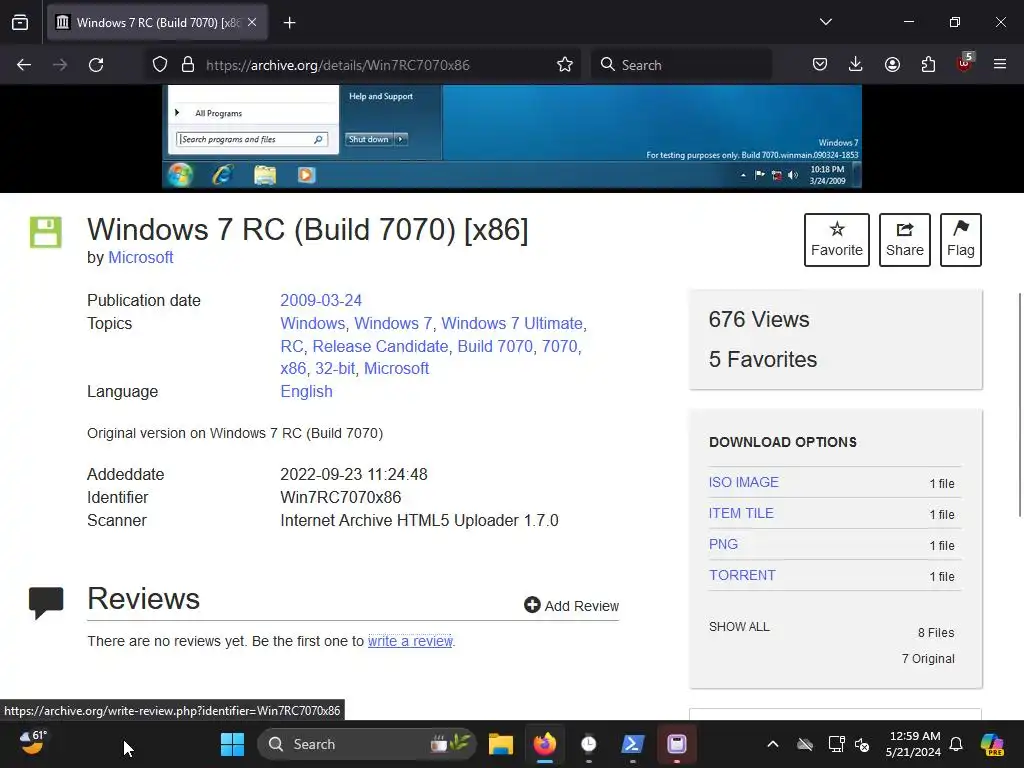Viewport: 1024px width, 768px height.
Task: Bookmark this page with the star
Action: coord(565,65)
